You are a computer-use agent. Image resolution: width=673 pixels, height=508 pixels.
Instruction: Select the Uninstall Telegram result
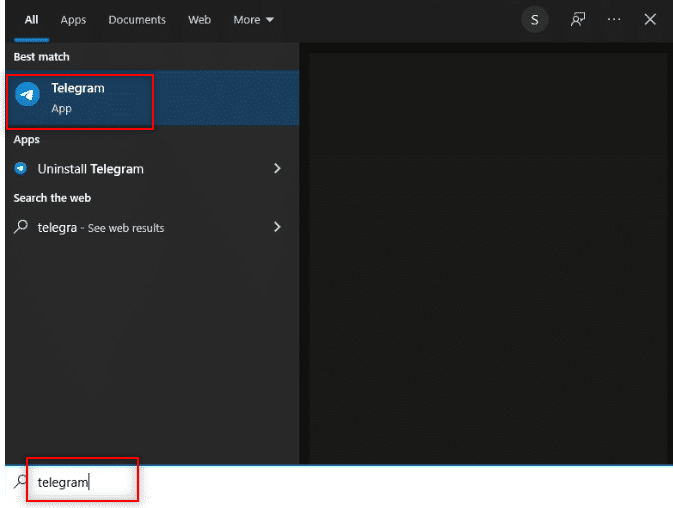point(152,169)
